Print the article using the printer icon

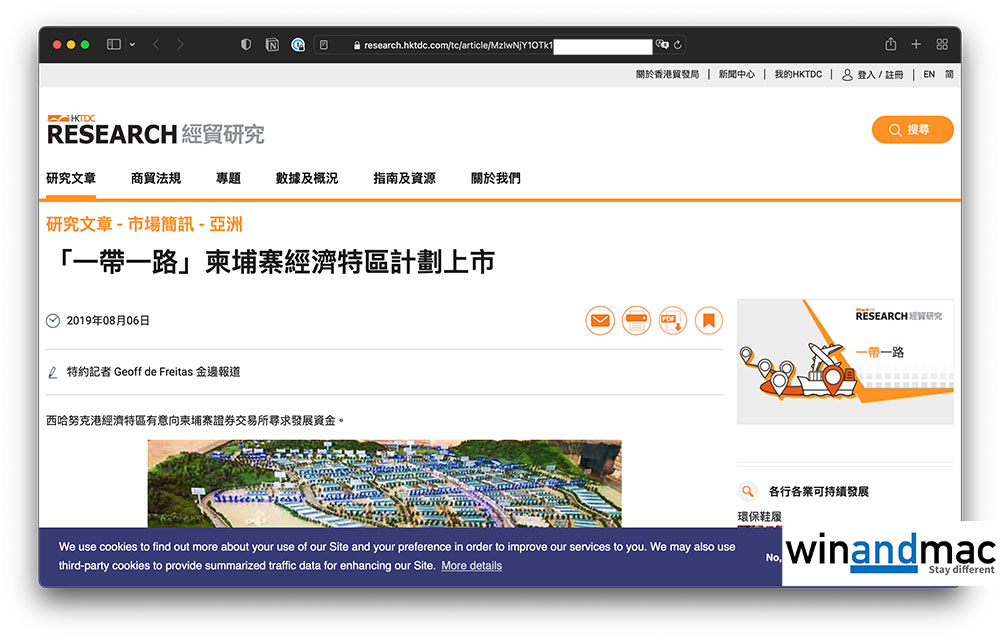pos(636,321)
